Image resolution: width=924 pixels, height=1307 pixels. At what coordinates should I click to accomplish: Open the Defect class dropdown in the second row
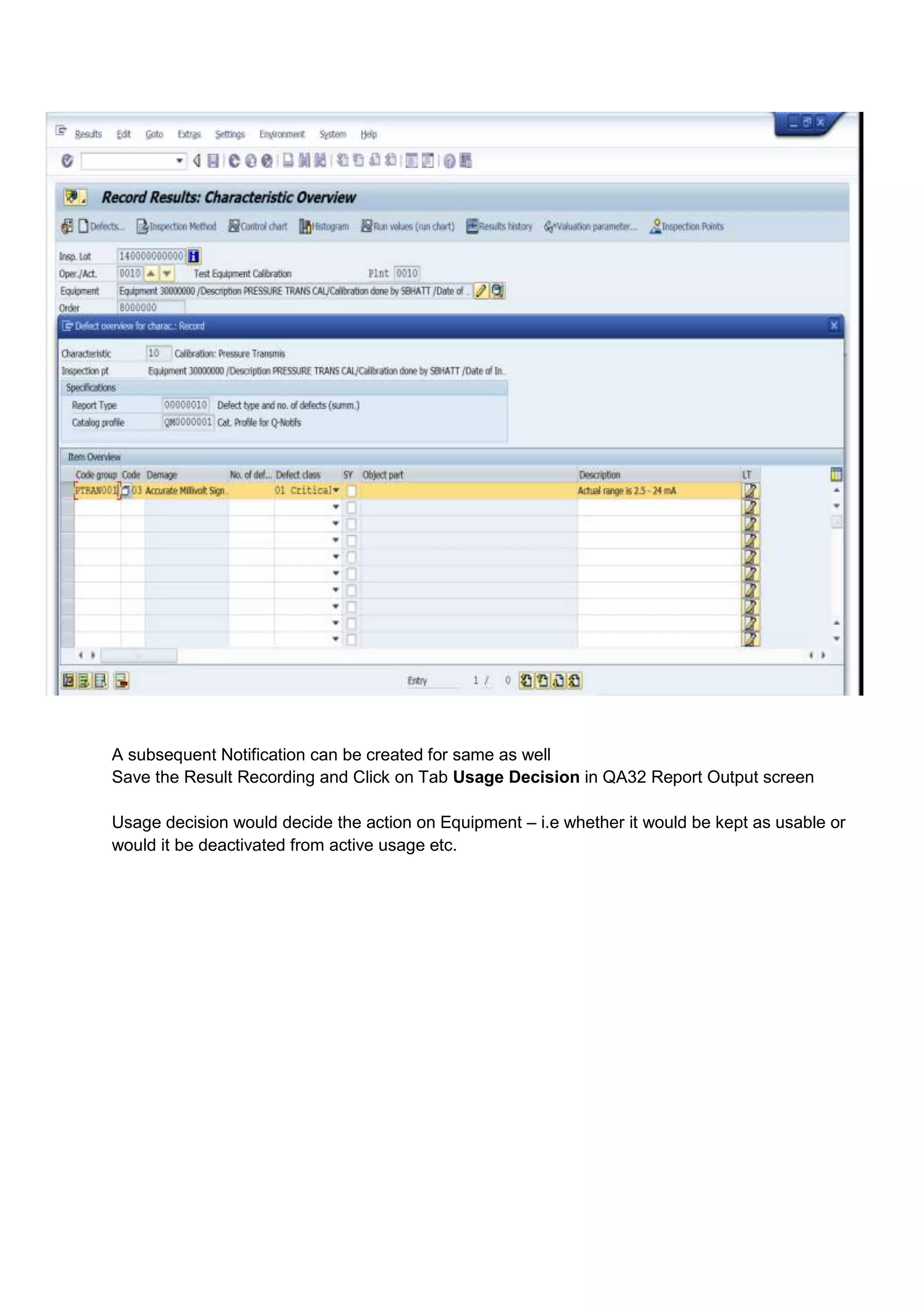[336, 507]
